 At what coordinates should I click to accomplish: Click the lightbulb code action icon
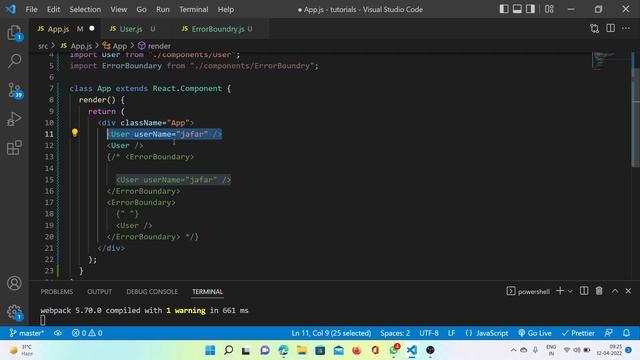tap(75, 132)
